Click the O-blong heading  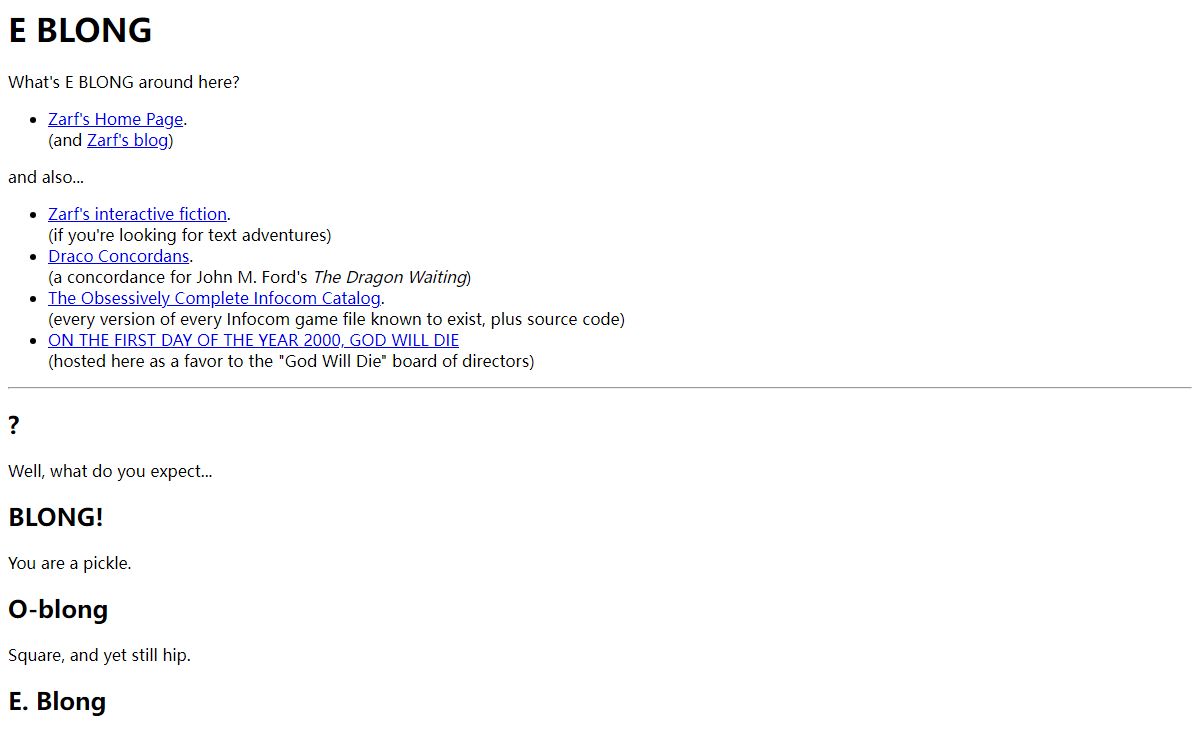[58, 609]
